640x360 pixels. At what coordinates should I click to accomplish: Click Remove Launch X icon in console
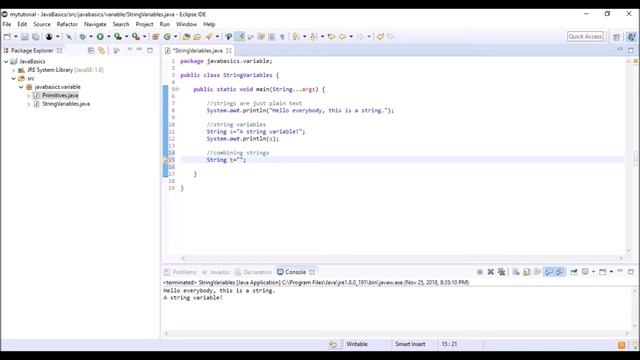click(x=491, y=272)
